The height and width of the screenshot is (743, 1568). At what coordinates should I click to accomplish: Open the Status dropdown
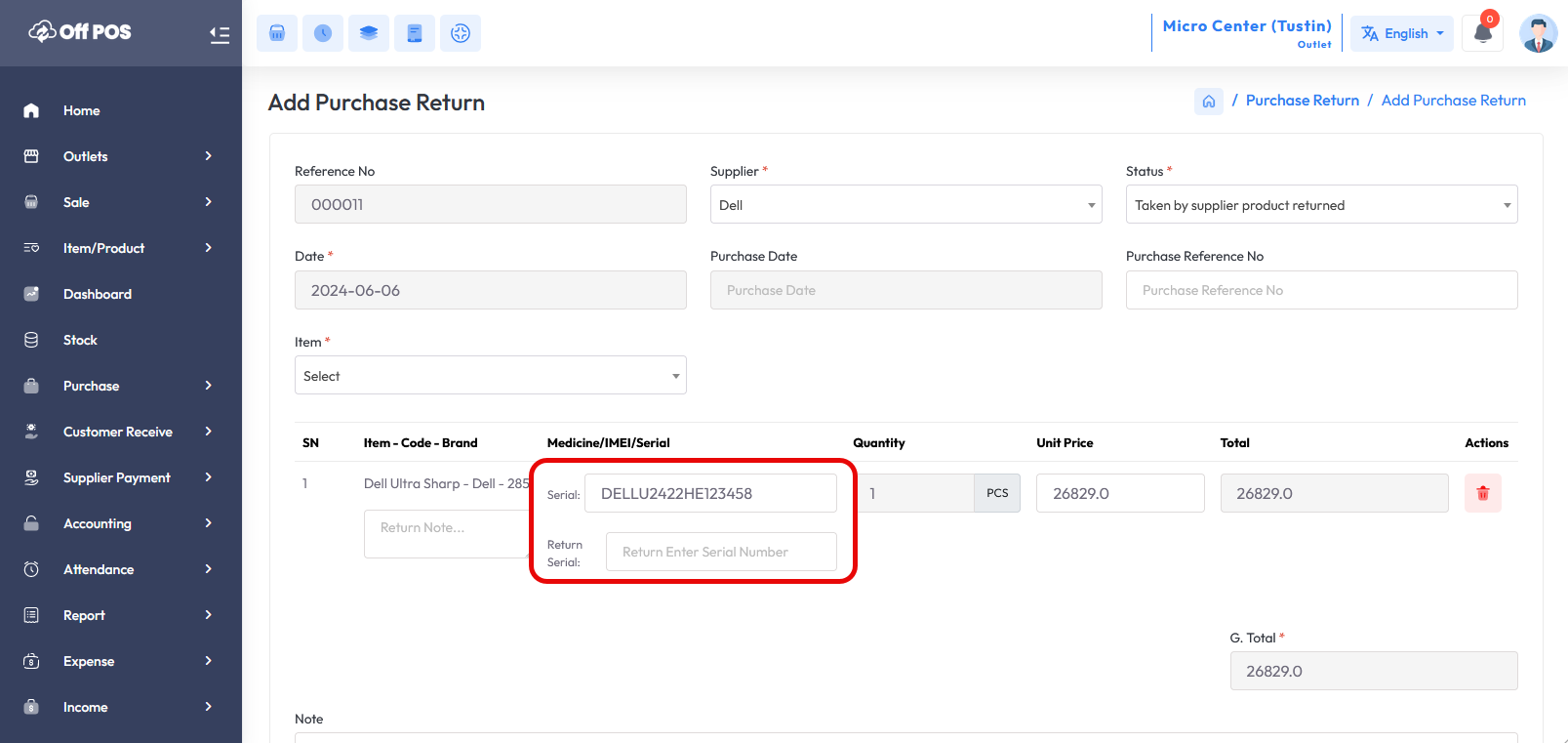click(x=1321, y=205)
